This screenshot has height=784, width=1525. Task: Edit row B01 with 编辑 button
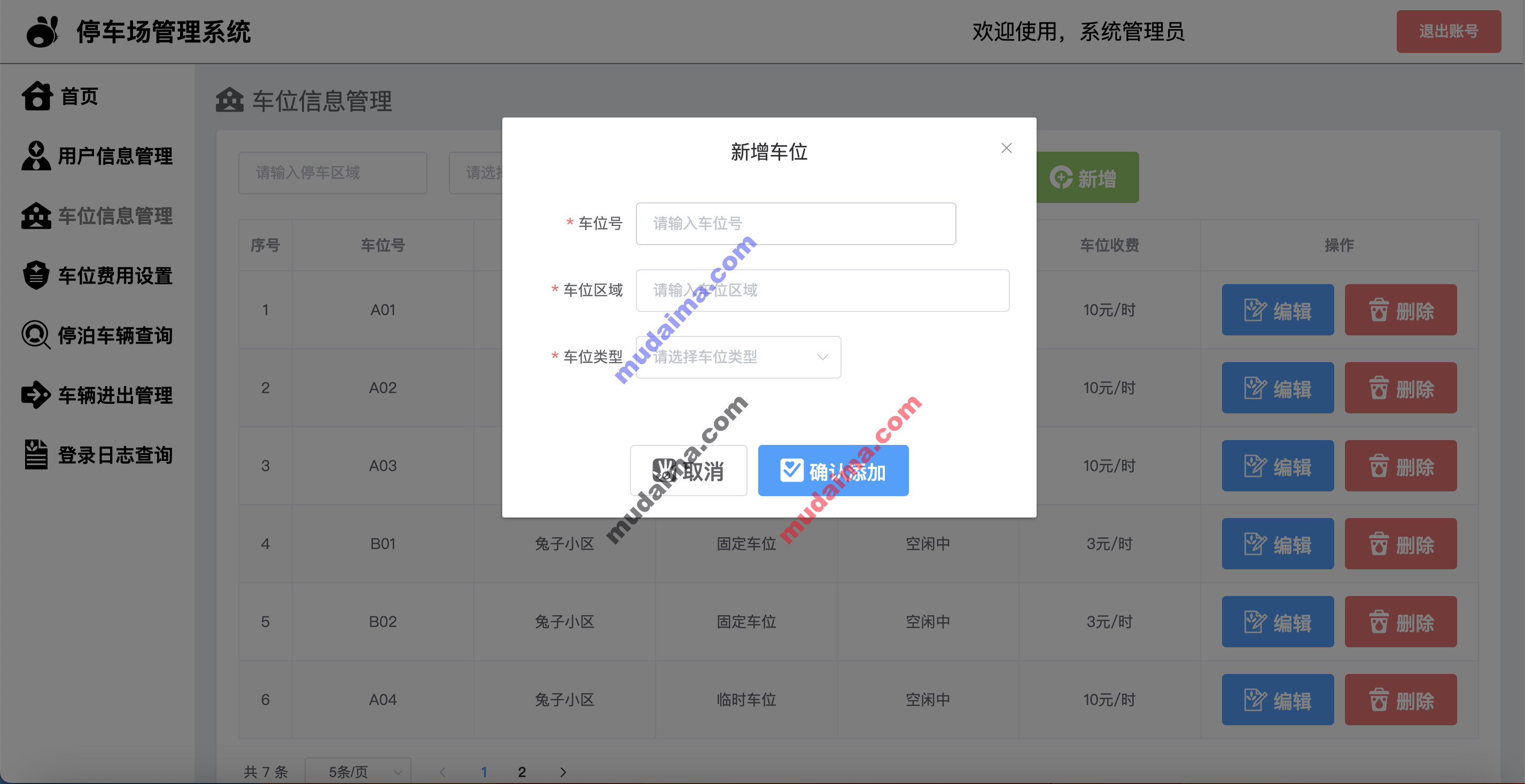1278,544
